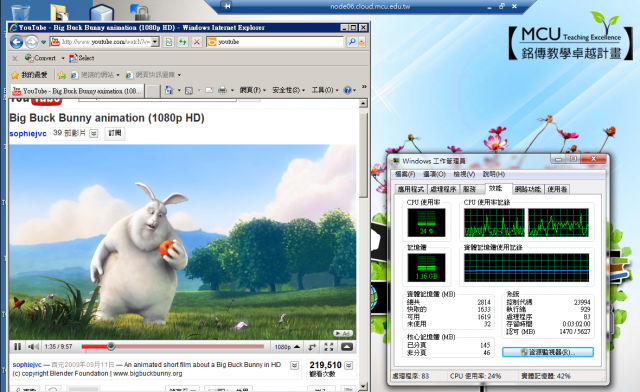Screen dimensions: 640x392
Task: Go back with IE Back arrow
Action: [16, 42]
